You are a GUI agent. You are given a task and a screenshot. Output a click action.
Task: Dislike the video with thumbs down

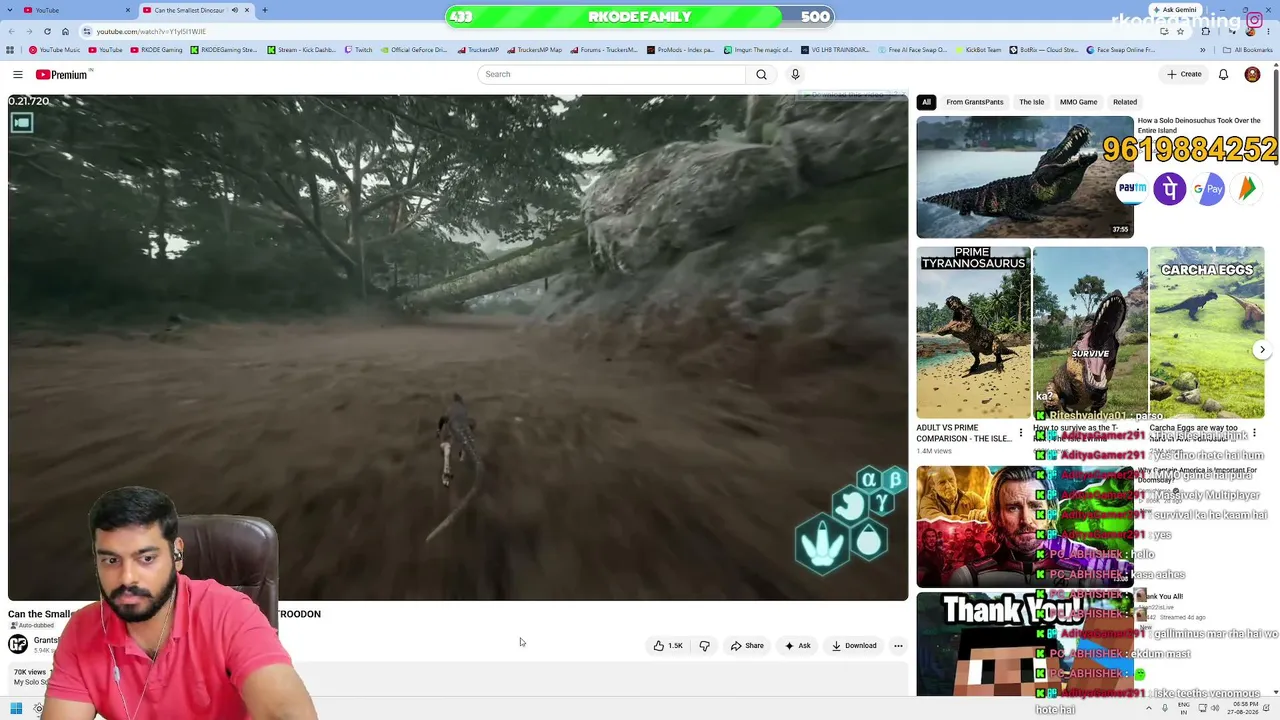704,646
